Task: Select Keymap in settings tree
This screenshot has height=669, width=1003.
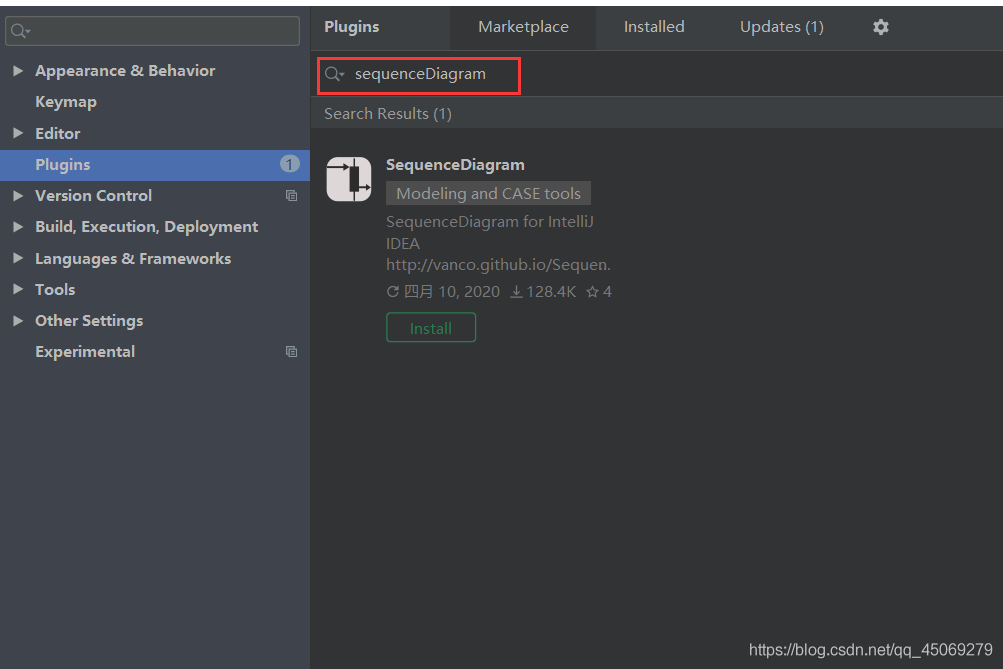Action: 66,102
